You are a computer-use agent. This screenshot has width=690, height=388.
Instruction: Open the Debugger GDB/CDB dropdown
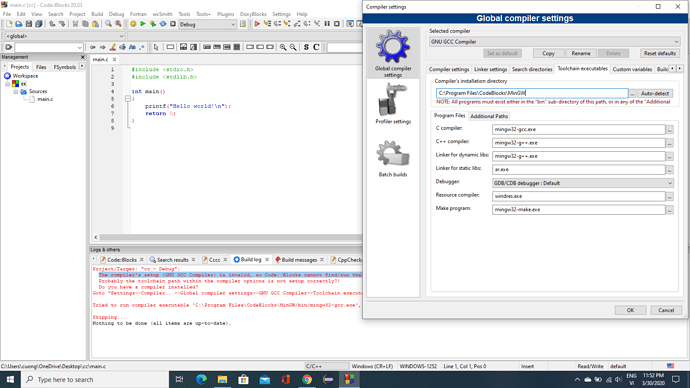tap(583, 183)
